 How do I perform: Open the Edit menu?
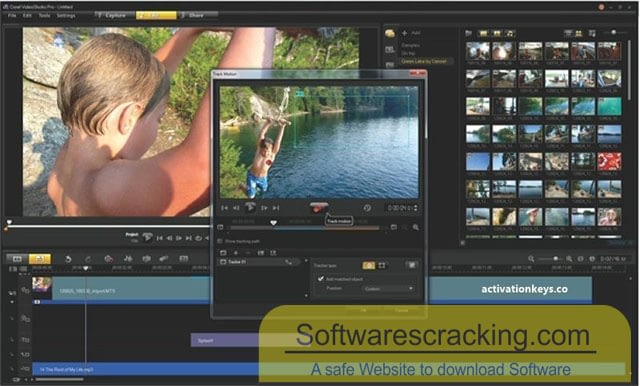27,16
